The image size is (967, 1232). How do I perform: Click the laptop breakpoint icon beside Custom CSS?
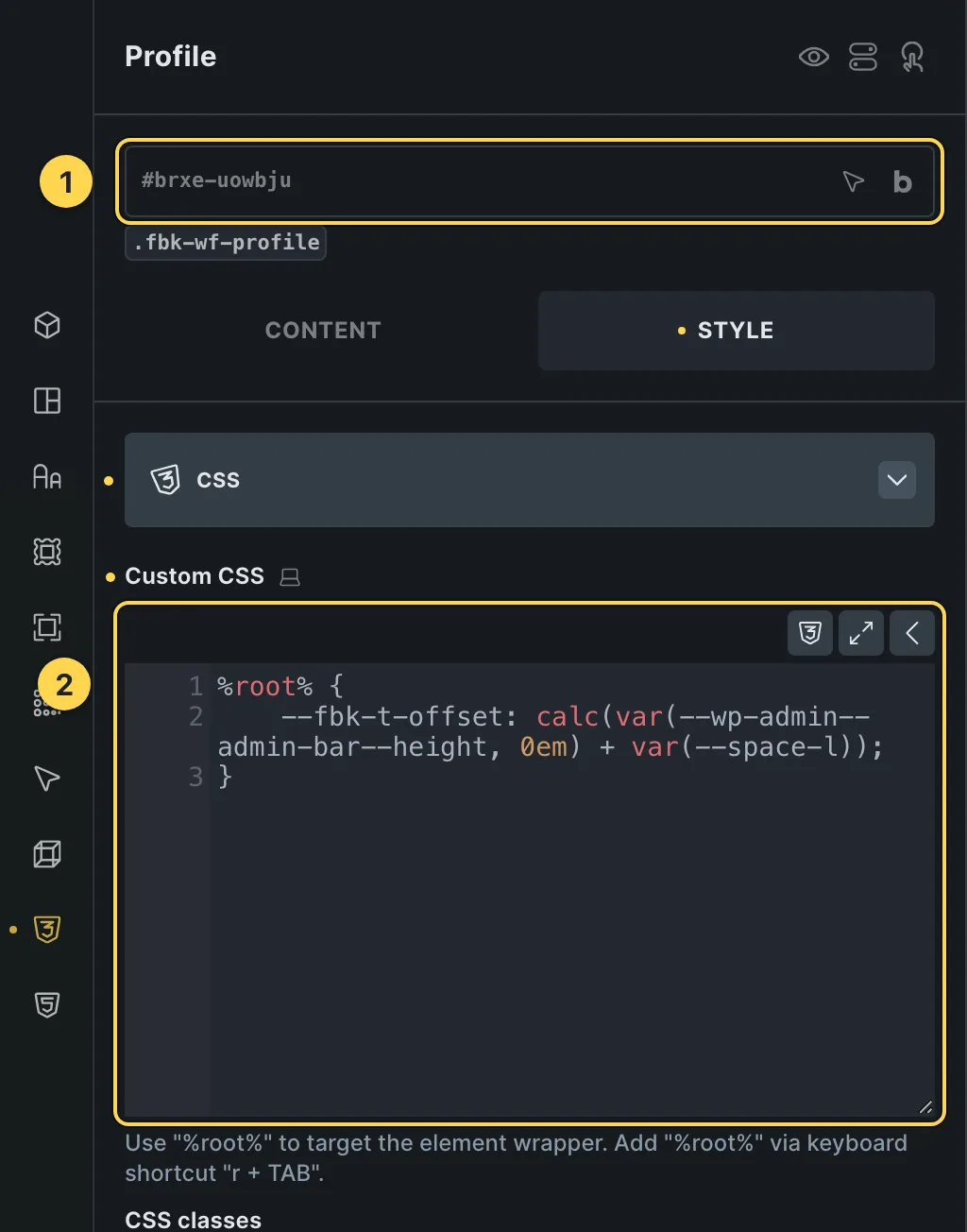[x=290, y=576]
